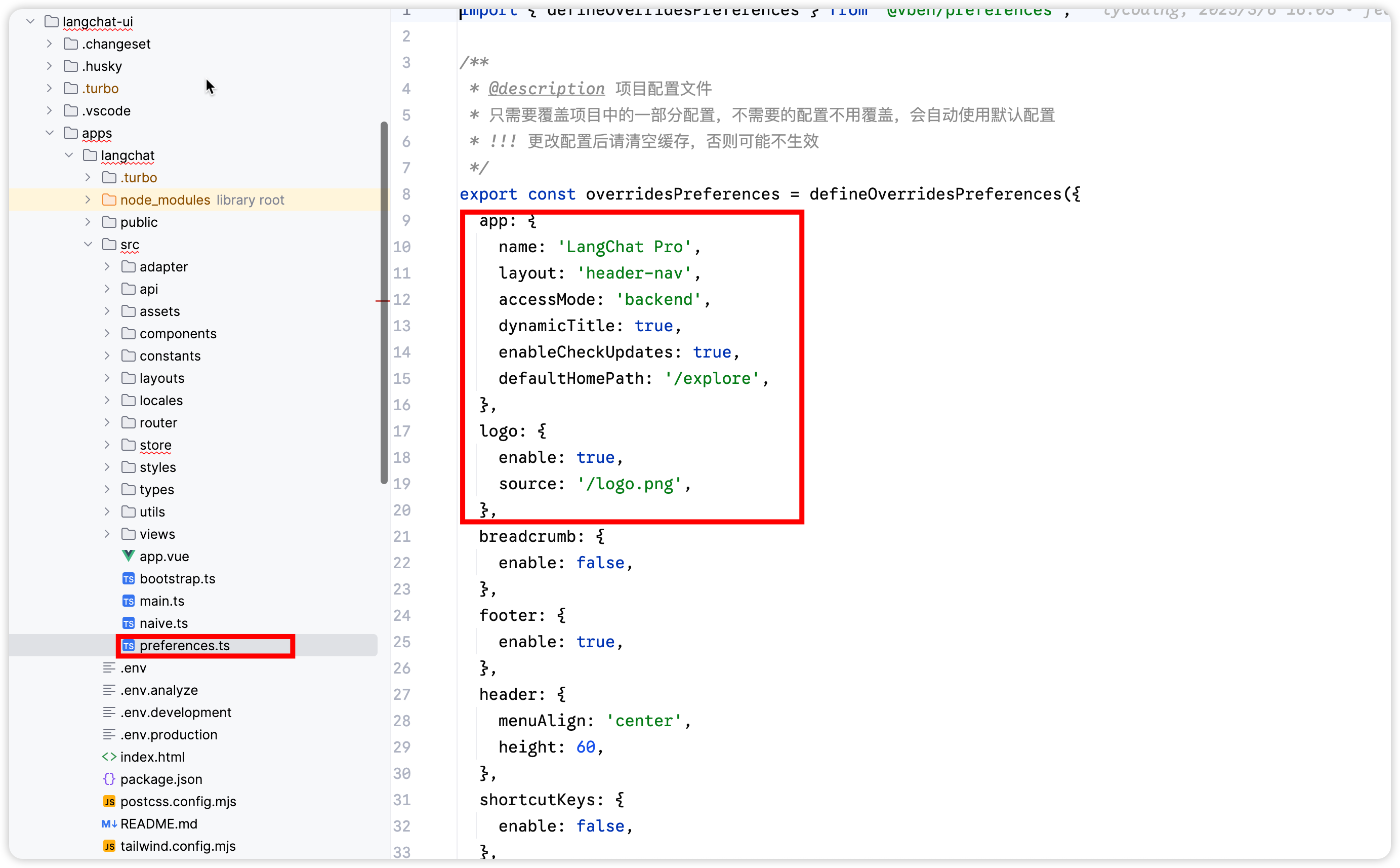Screen dimensions: 1400x868
Task: Expand the .changeset folder
Action: coord(49,44)
